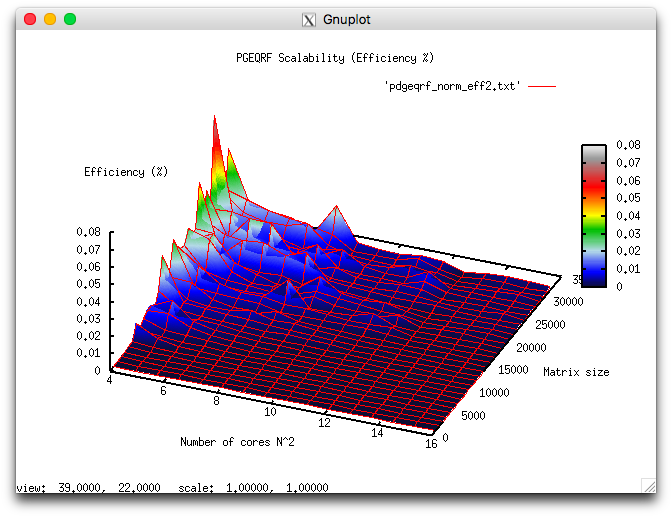Click the 'Gnuplot' window title text
672x517 pixels.
[x=346, y=20]
